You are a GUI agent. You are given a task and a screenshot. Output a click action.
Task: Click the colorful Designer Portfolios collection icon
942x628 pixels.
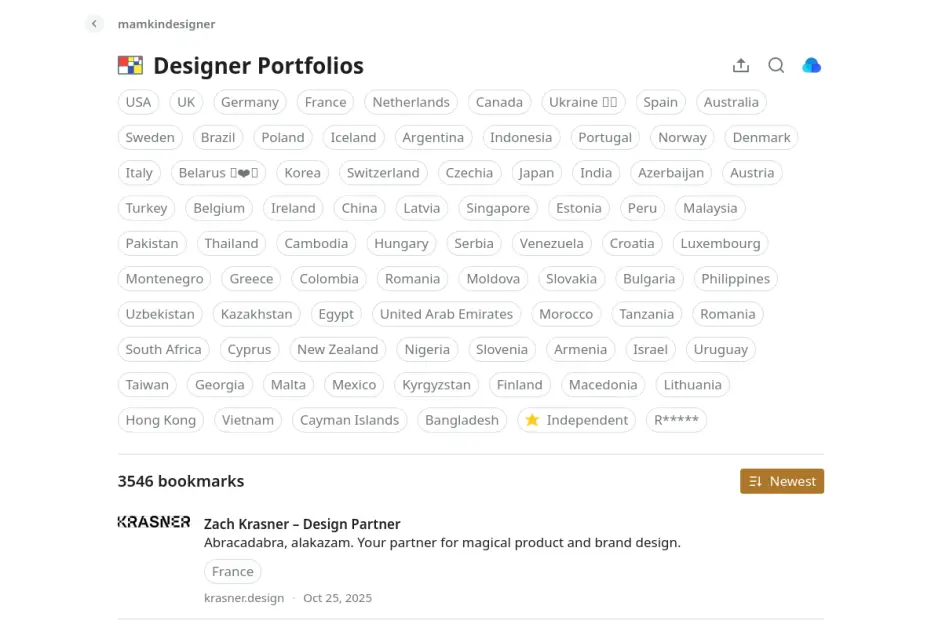click(x=130, y=66)
